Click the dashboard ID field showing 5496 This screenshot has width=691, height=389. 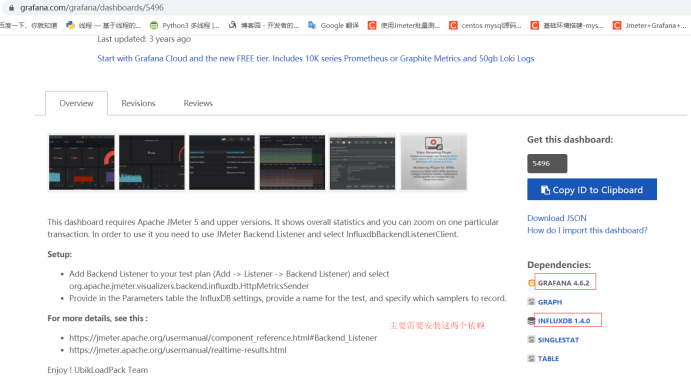pyautogui.click(x=547, y=163)
